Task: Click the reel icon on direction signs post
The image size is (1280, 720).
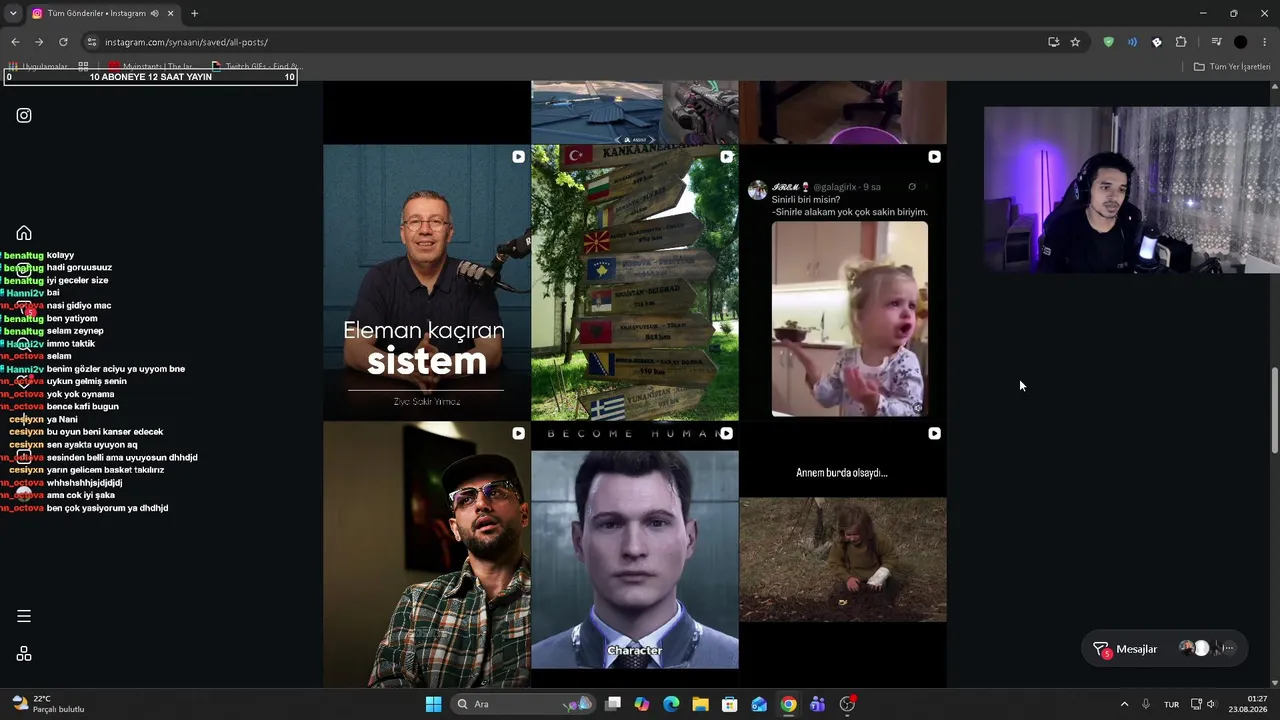Action: pos(726,157)
